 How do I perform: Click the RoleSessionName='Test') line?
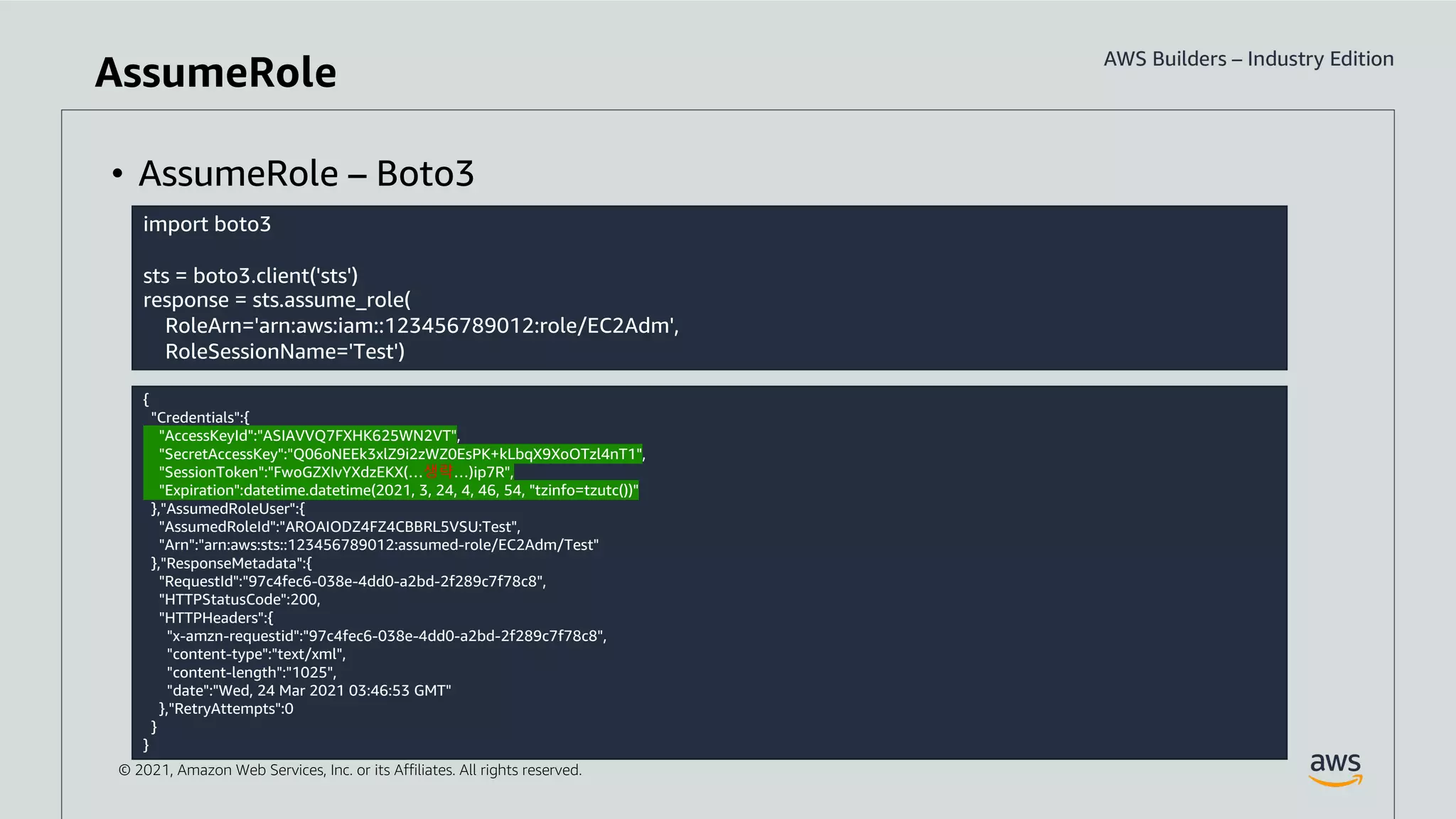(x=285, y=351)
